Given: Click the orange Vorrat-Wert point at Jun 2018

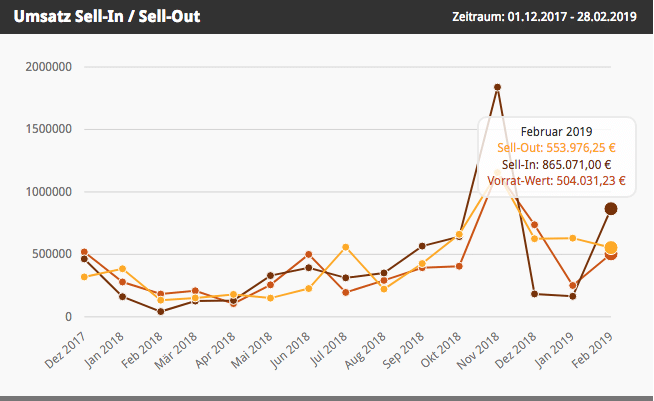Looking at the screenshot, I should click(309, 254).
